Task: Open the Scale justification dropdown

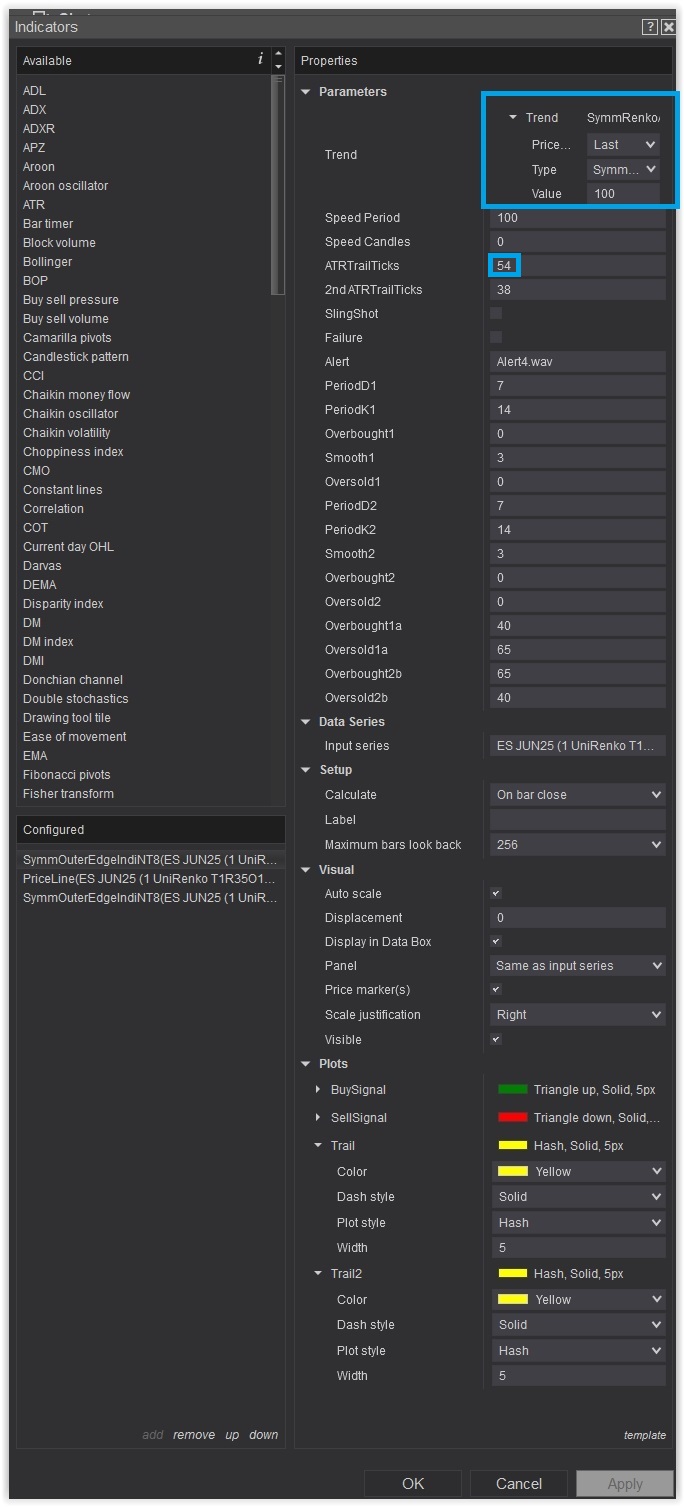Action: point(578,1015)
